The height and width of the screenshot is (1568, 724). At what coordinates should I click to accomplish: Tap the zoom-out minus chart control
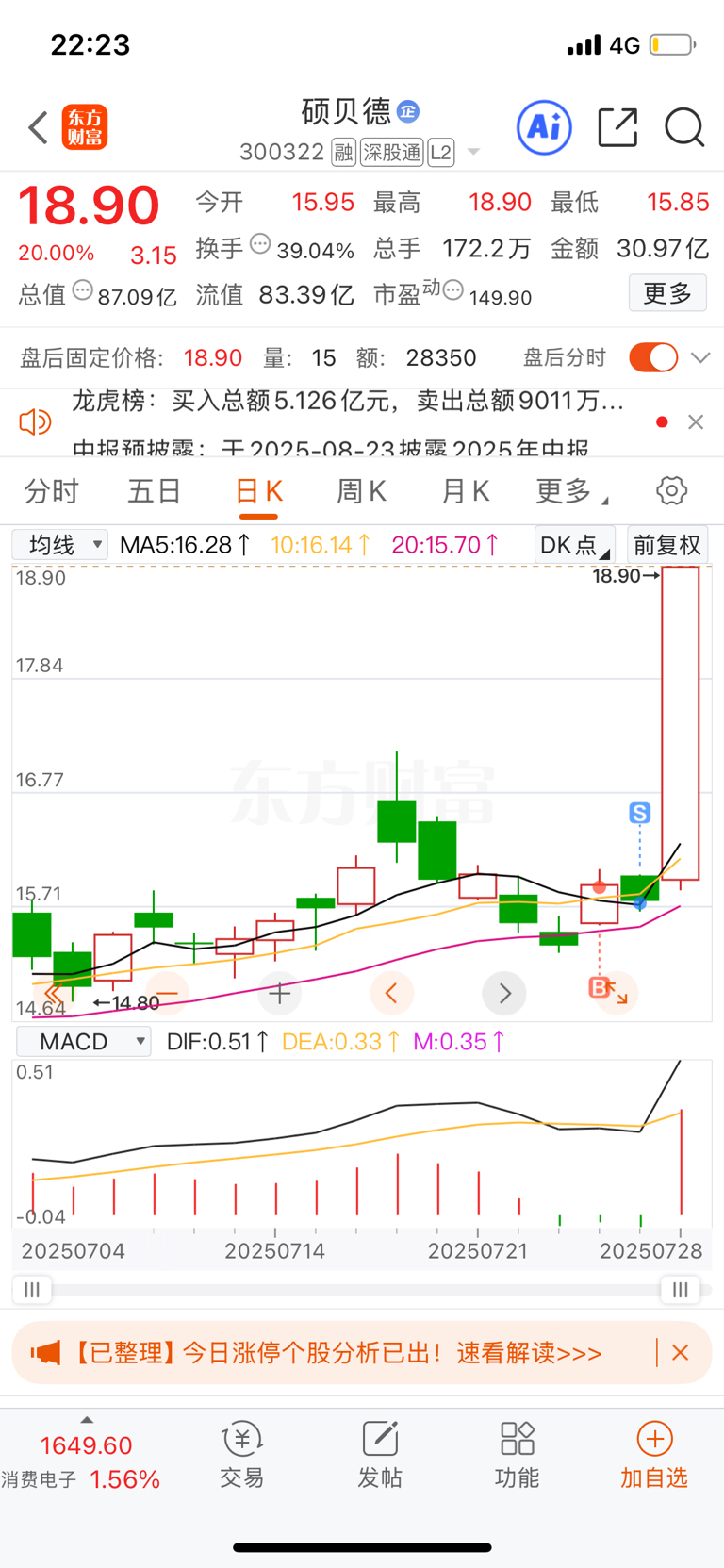(x=167, y=993)
